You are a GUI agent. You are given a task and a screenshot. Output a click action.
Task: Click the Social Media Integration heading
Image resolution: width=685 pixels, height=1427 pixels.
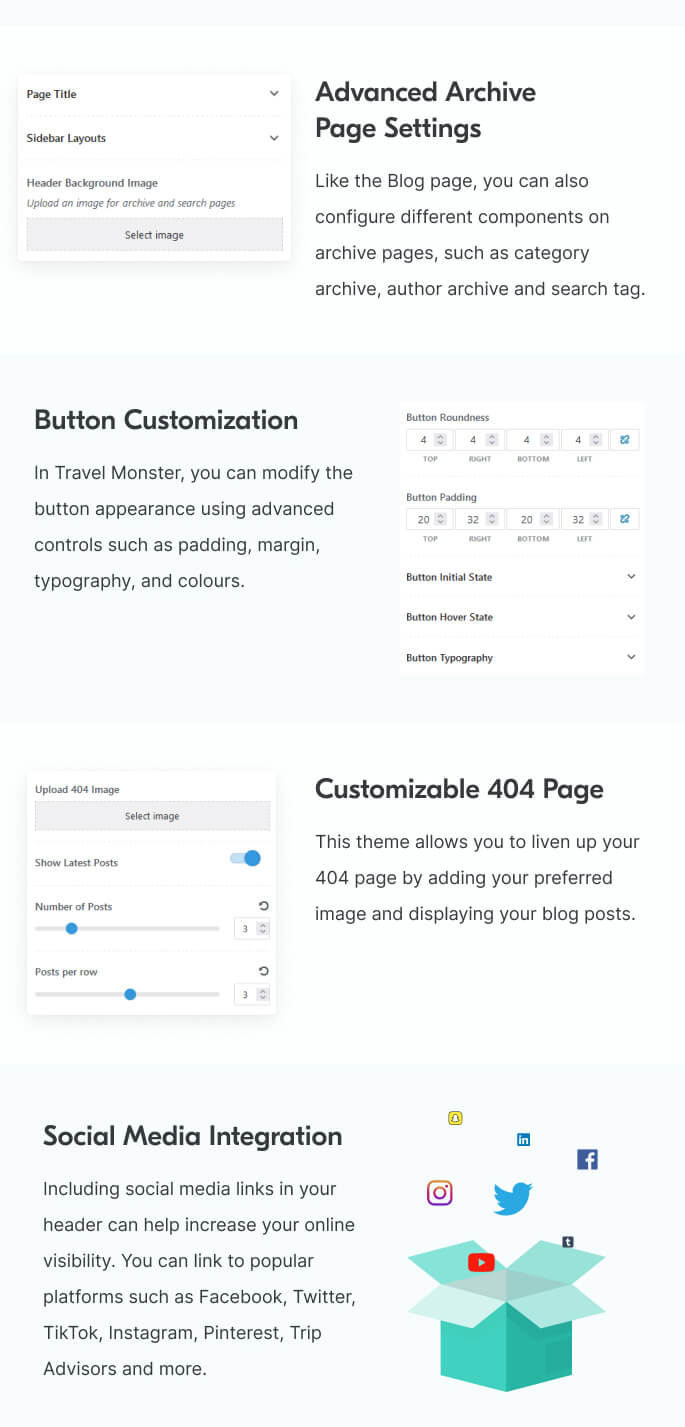(x=193, y=1136)
